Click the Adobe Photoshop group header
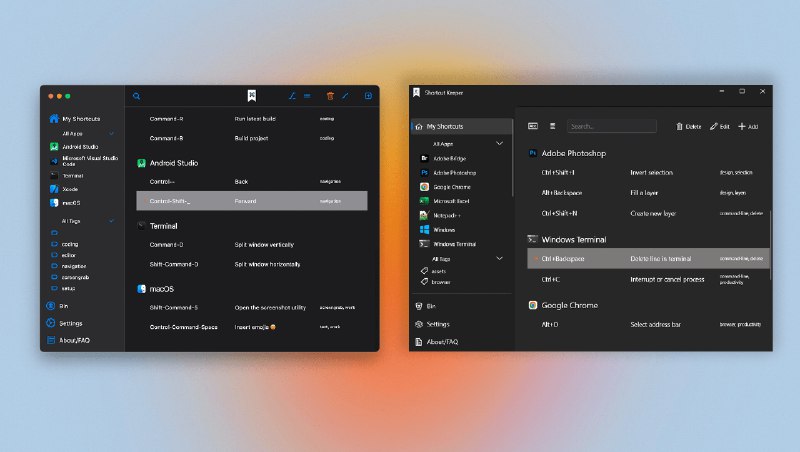 click(x=567, y=153)
